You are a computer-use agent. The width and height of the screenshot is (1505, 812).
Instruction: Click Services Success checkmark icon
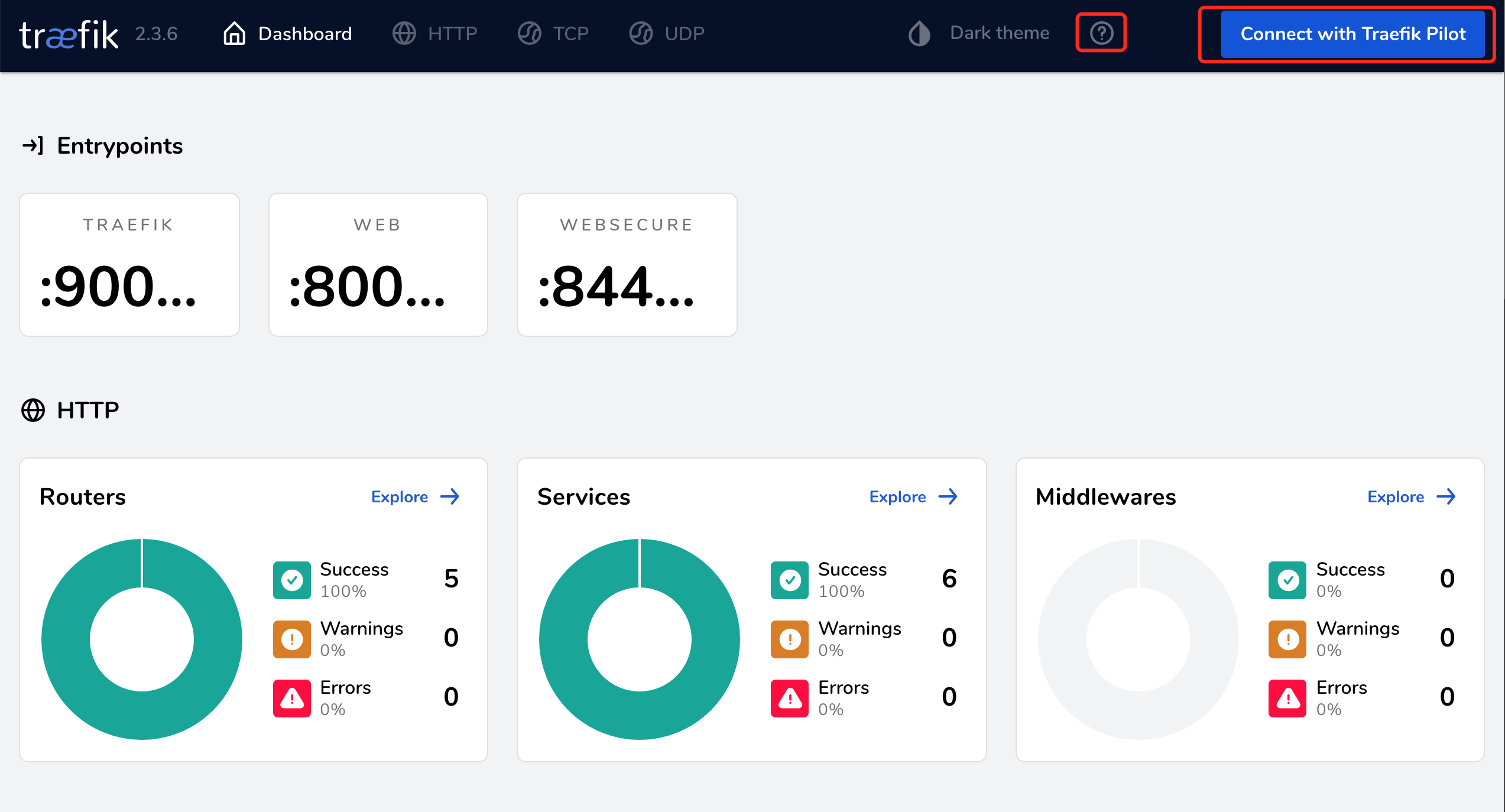pos(790,580)
